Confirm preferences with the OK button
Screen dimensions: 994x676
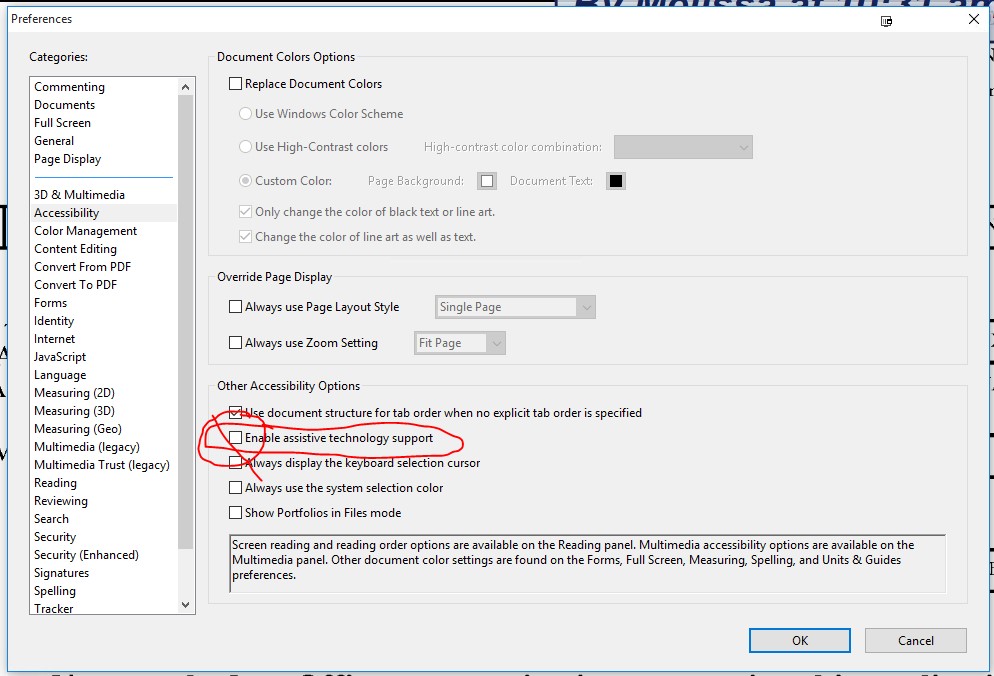point(799,640)
